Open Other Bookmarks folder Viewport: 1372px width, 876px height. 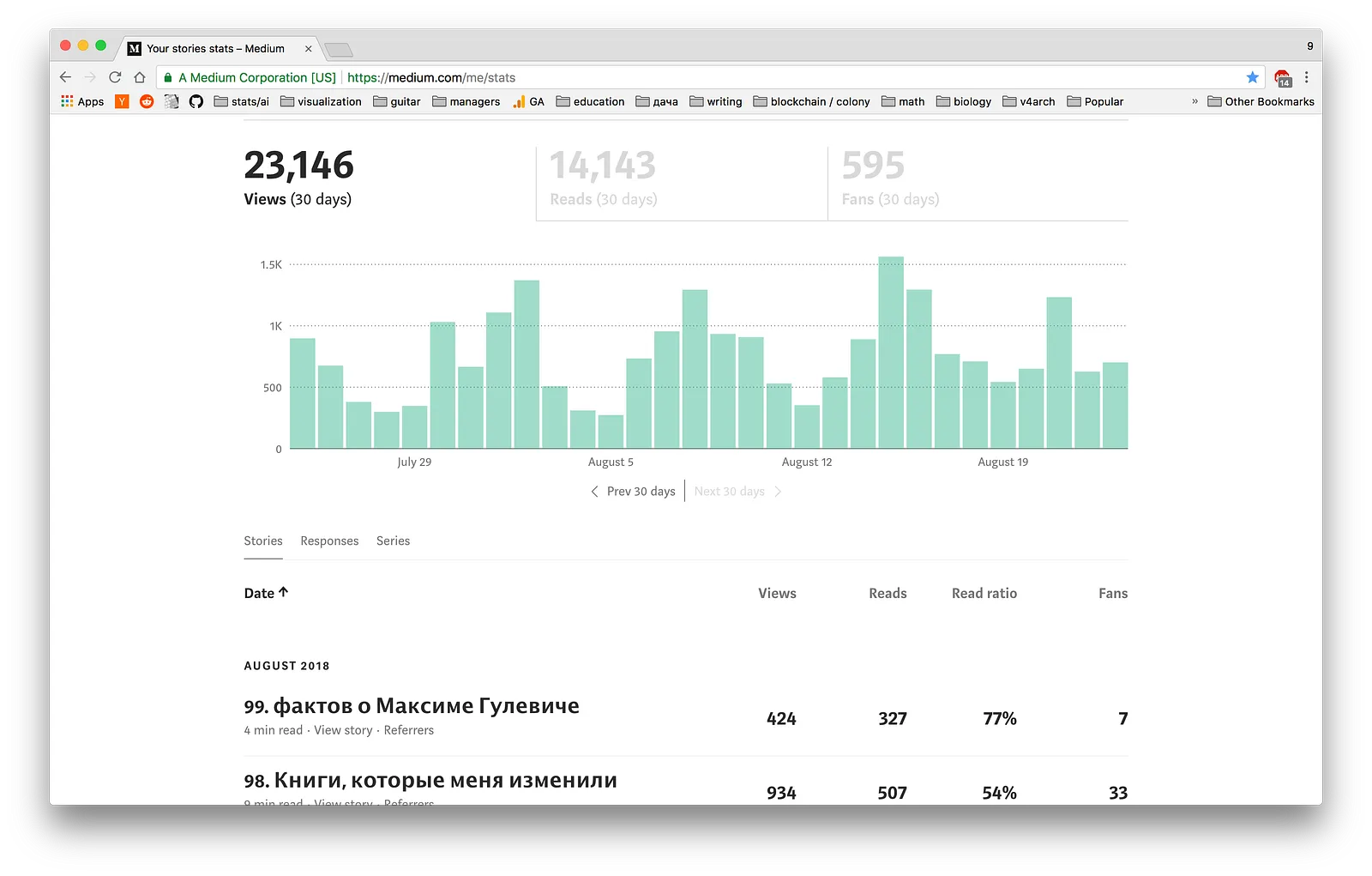(x=1261, y=101)
